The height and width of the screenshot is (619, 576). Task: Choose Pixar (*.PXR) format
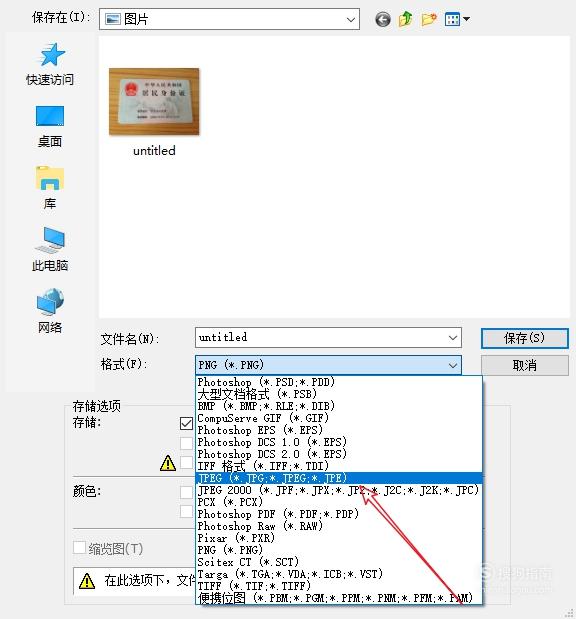(x=339, y=538)
